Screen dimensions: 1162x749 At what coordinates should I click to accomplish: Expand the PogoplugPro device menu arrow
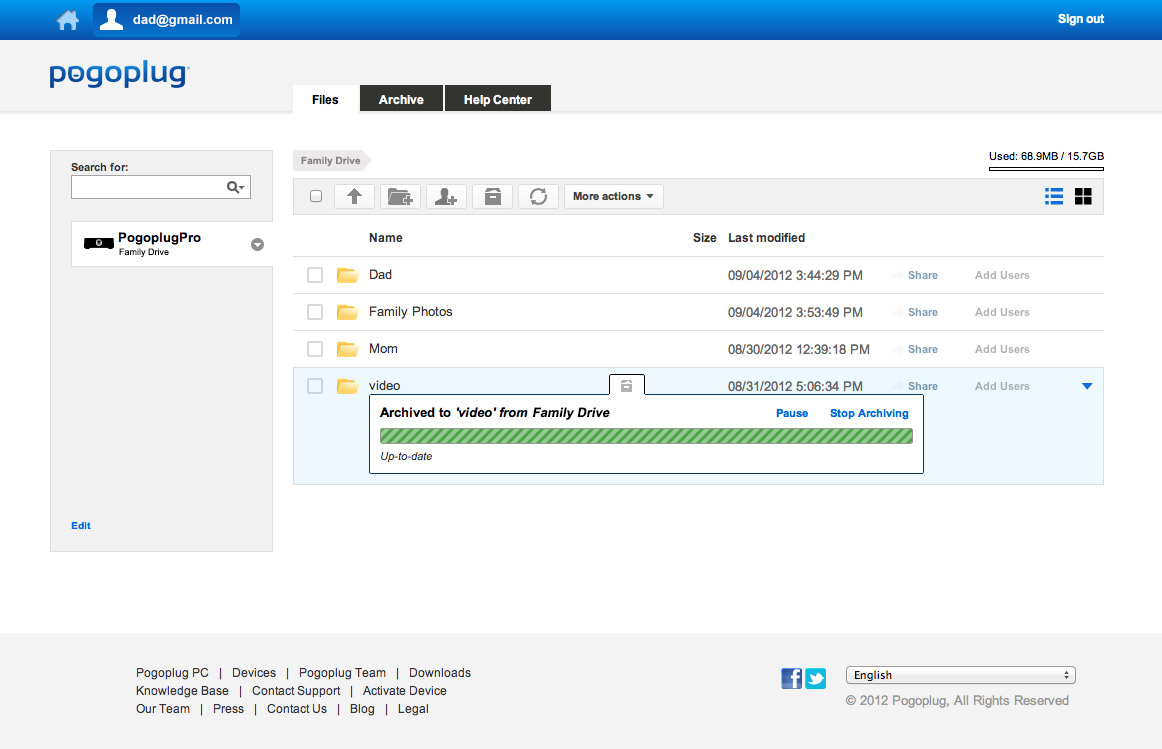(257, 244)
